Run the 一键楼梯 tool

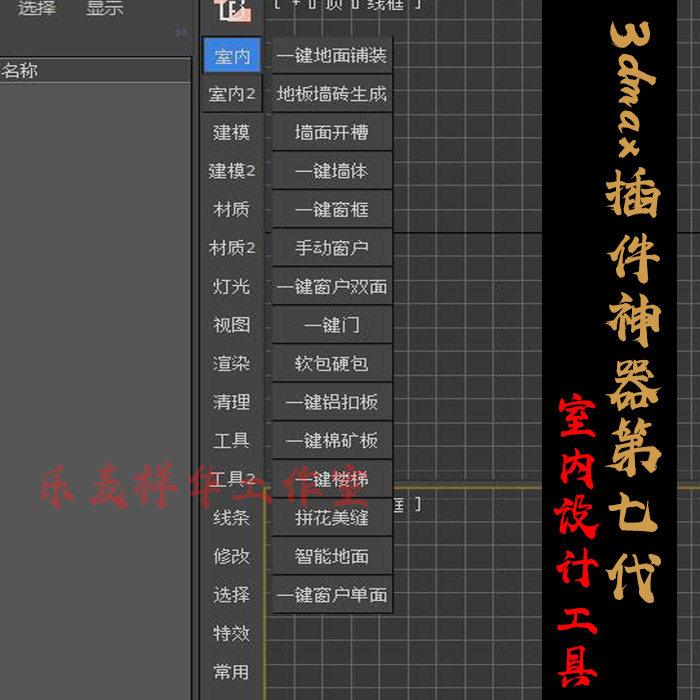click(x=332, y=479)
